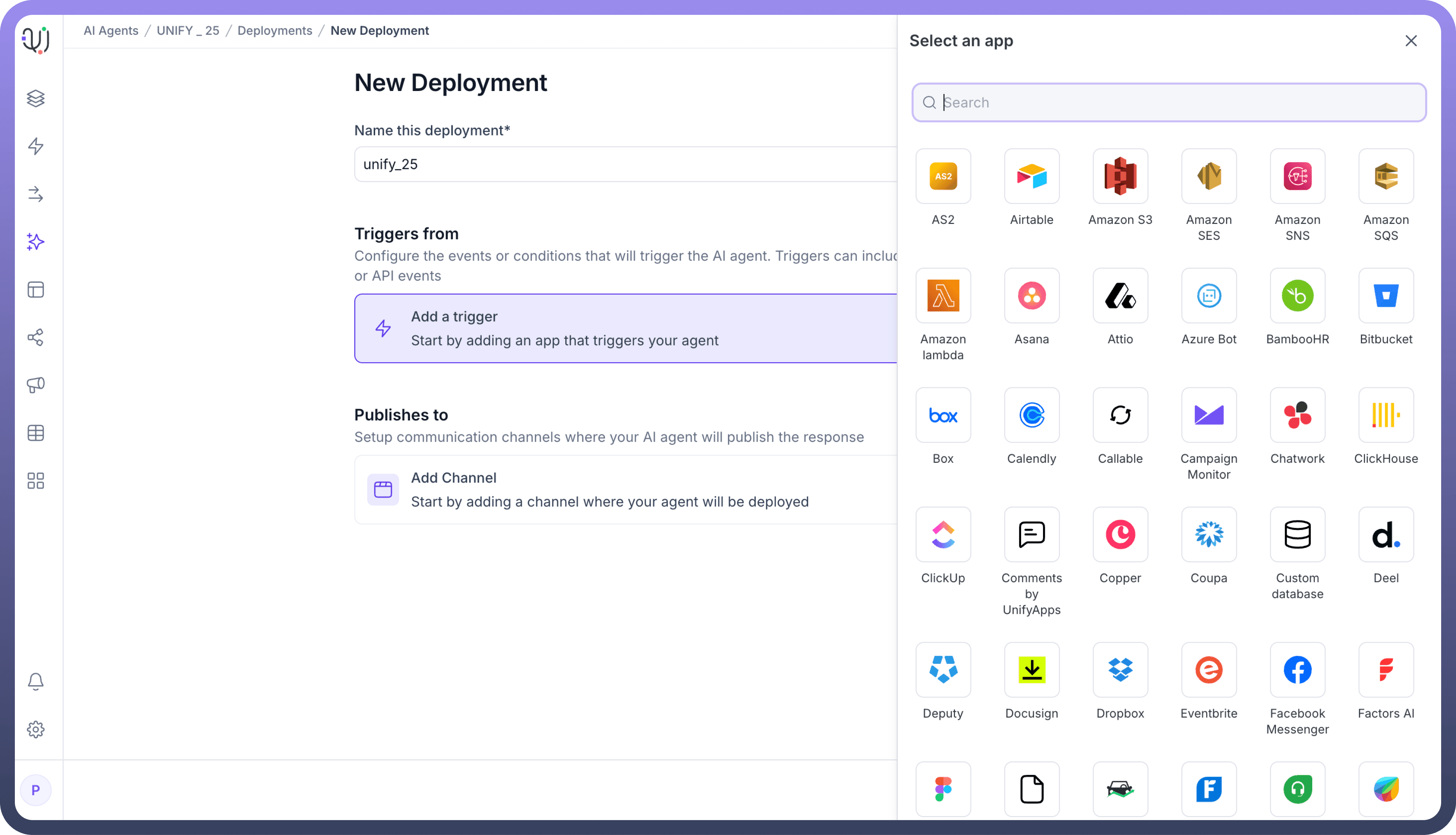Open UNIFY _ 25 breadcrumb

[x=188, y=30]
